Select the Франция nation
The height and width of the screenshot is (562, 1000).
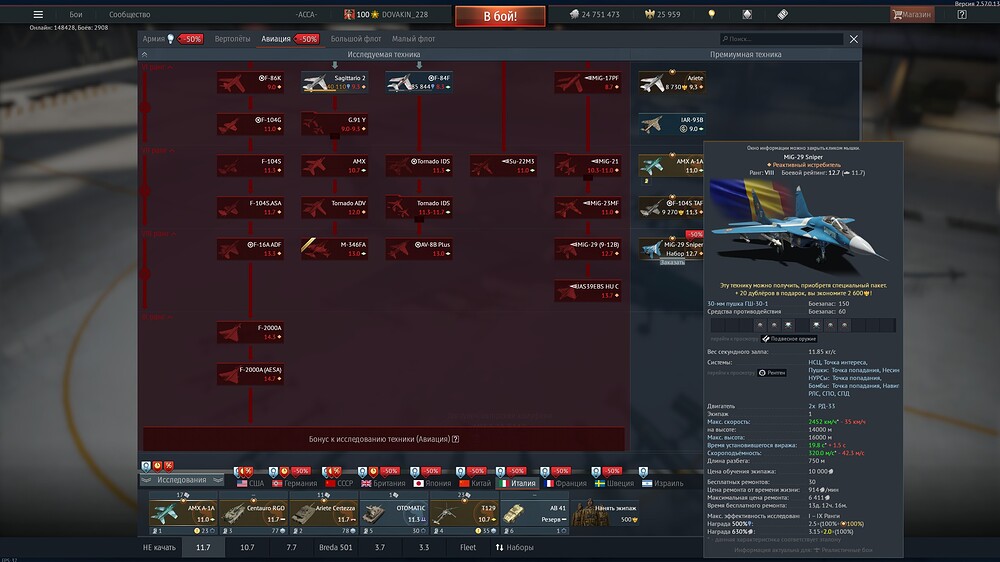(x=565, y=484)
